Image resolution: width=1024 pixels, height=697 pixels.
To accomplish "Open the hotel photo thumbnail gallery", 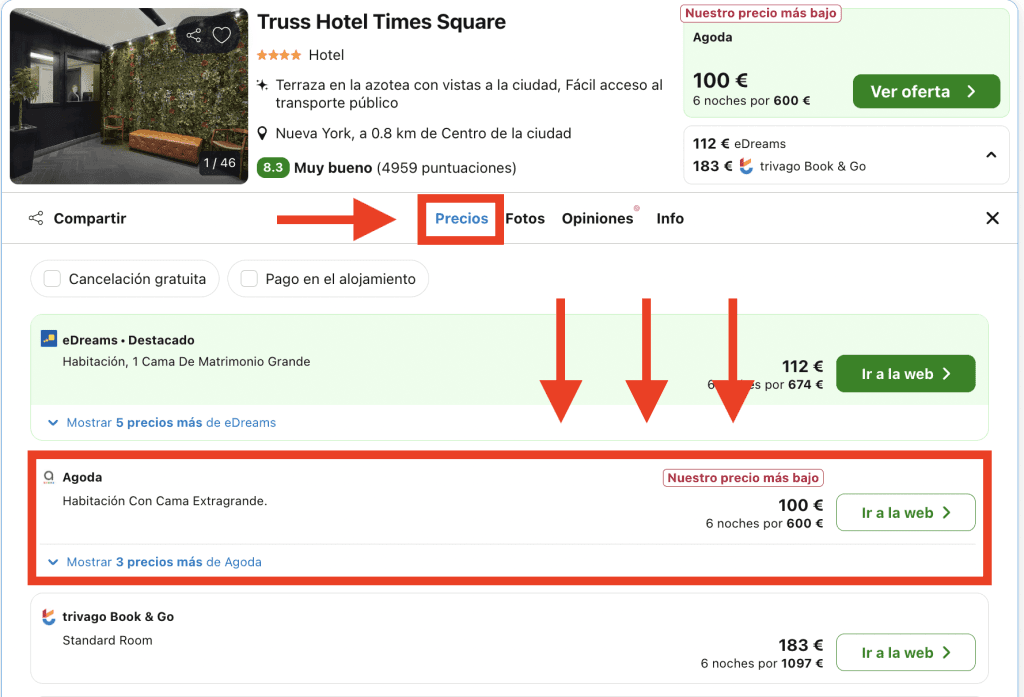I will tap(128, 96).
